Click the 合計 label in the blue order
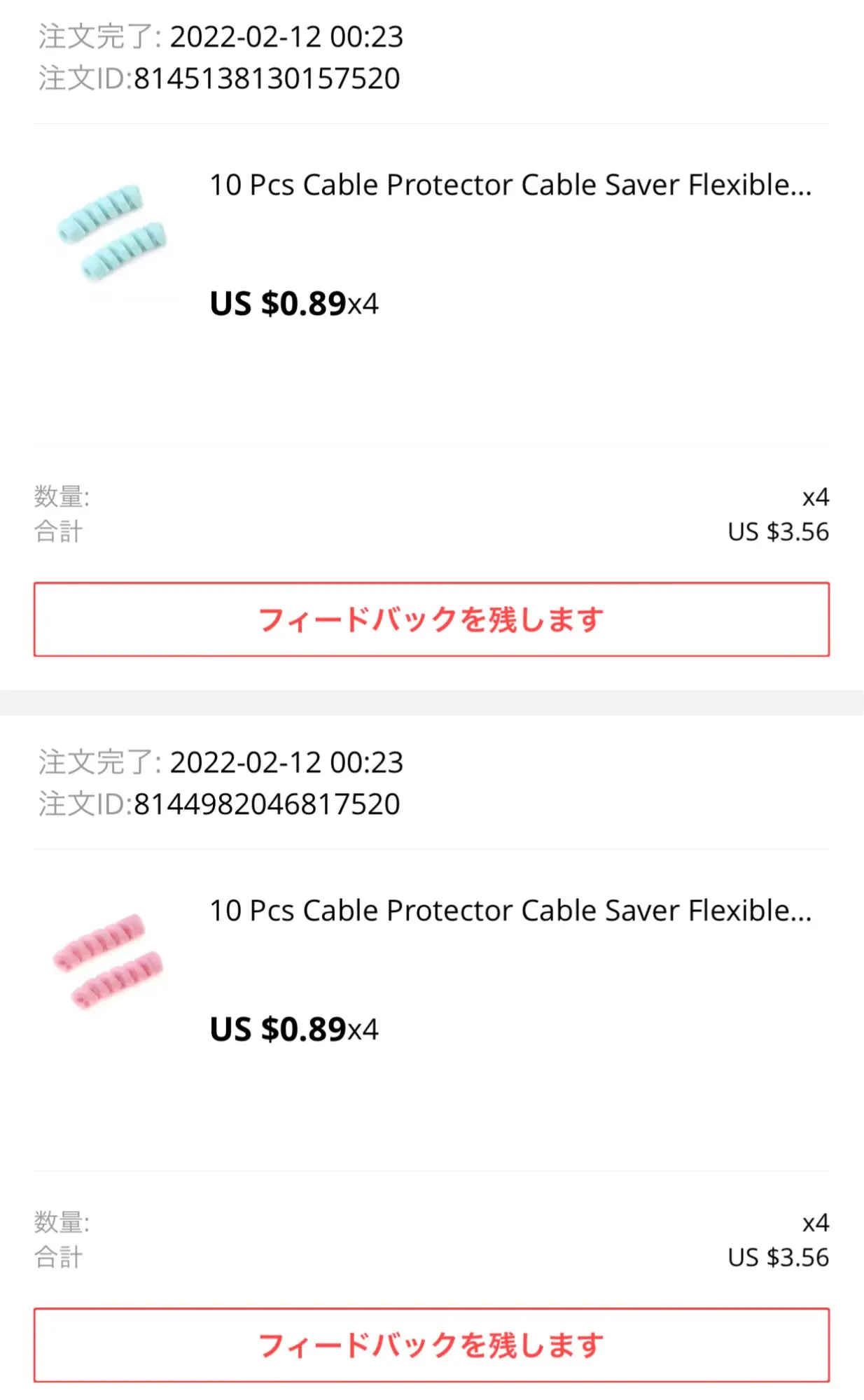The image size is (864, 1400). 59,532
